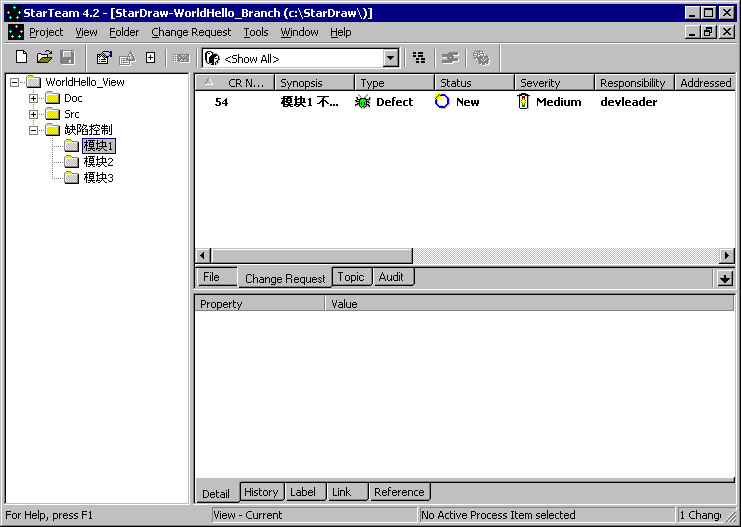Click the tree hierarchy toolbar icon
Viewport: 741px width, 527px height.
click(x=419, y=58)
